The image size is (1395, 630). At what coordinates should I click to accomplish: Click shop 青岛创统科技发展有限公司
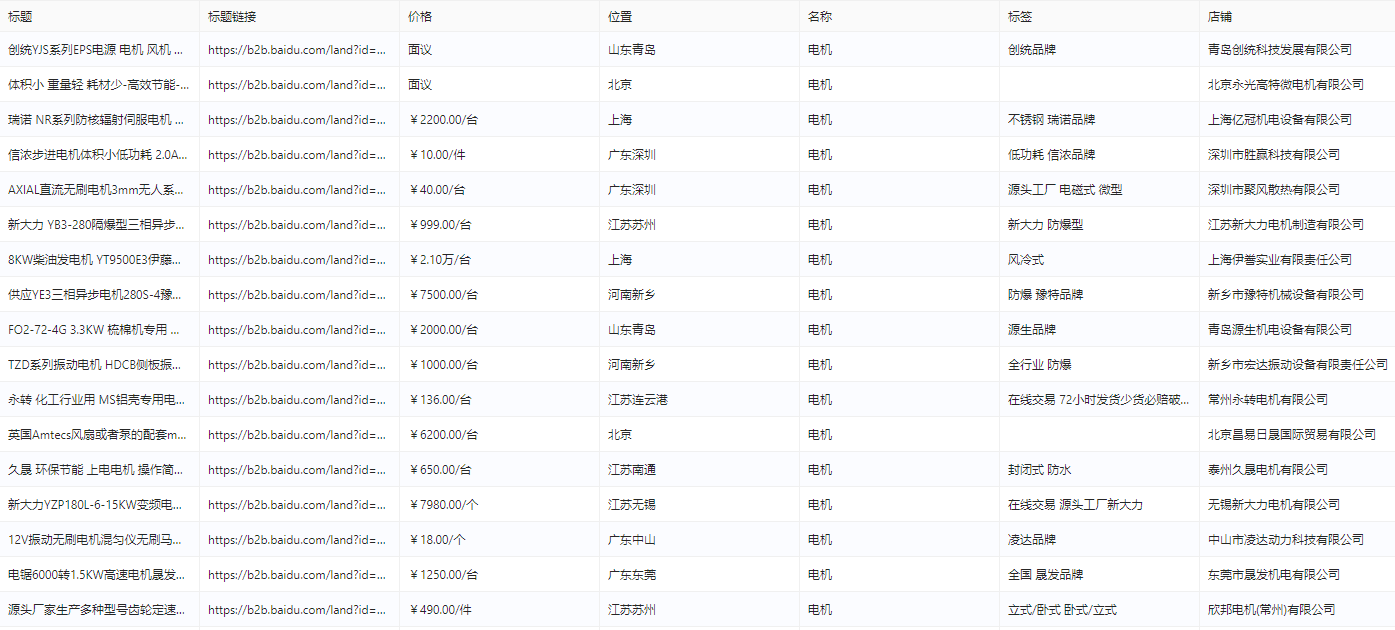pos(1280,50)
